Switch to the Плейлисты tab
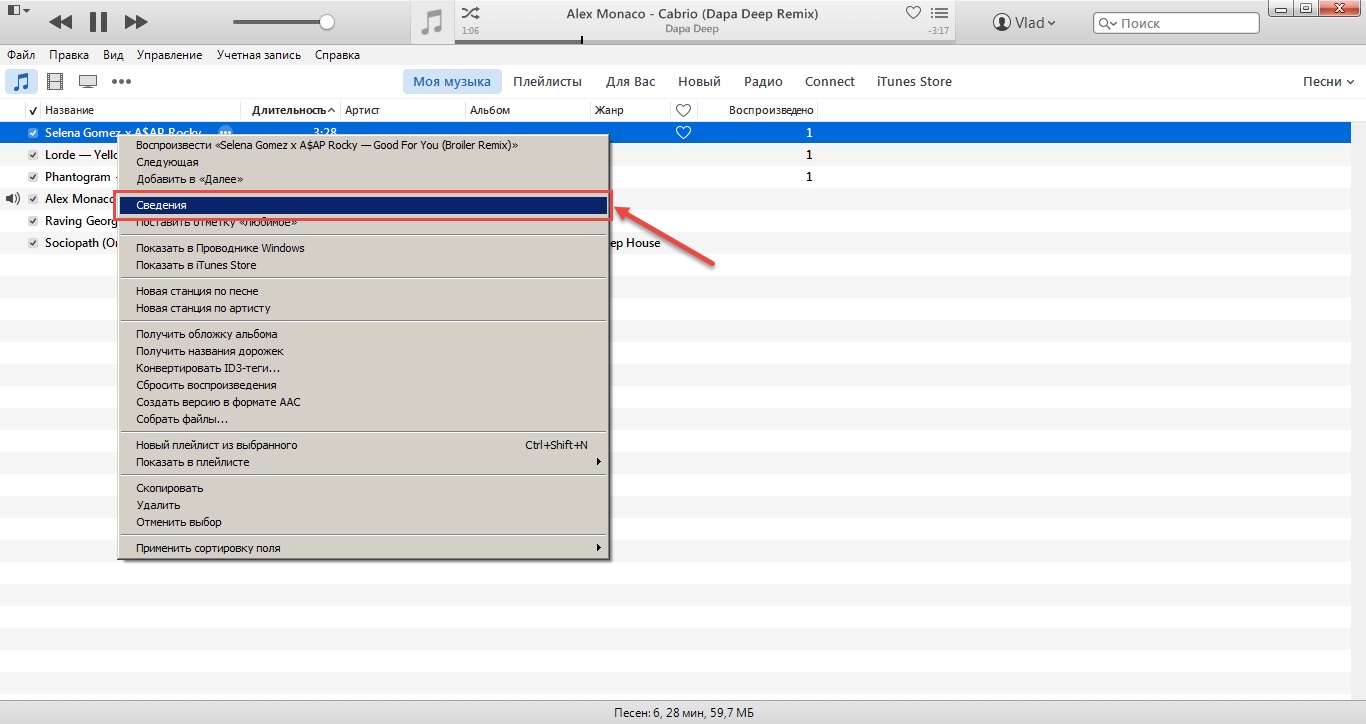This screenshot has height=724, width=1366. point(548,82)
